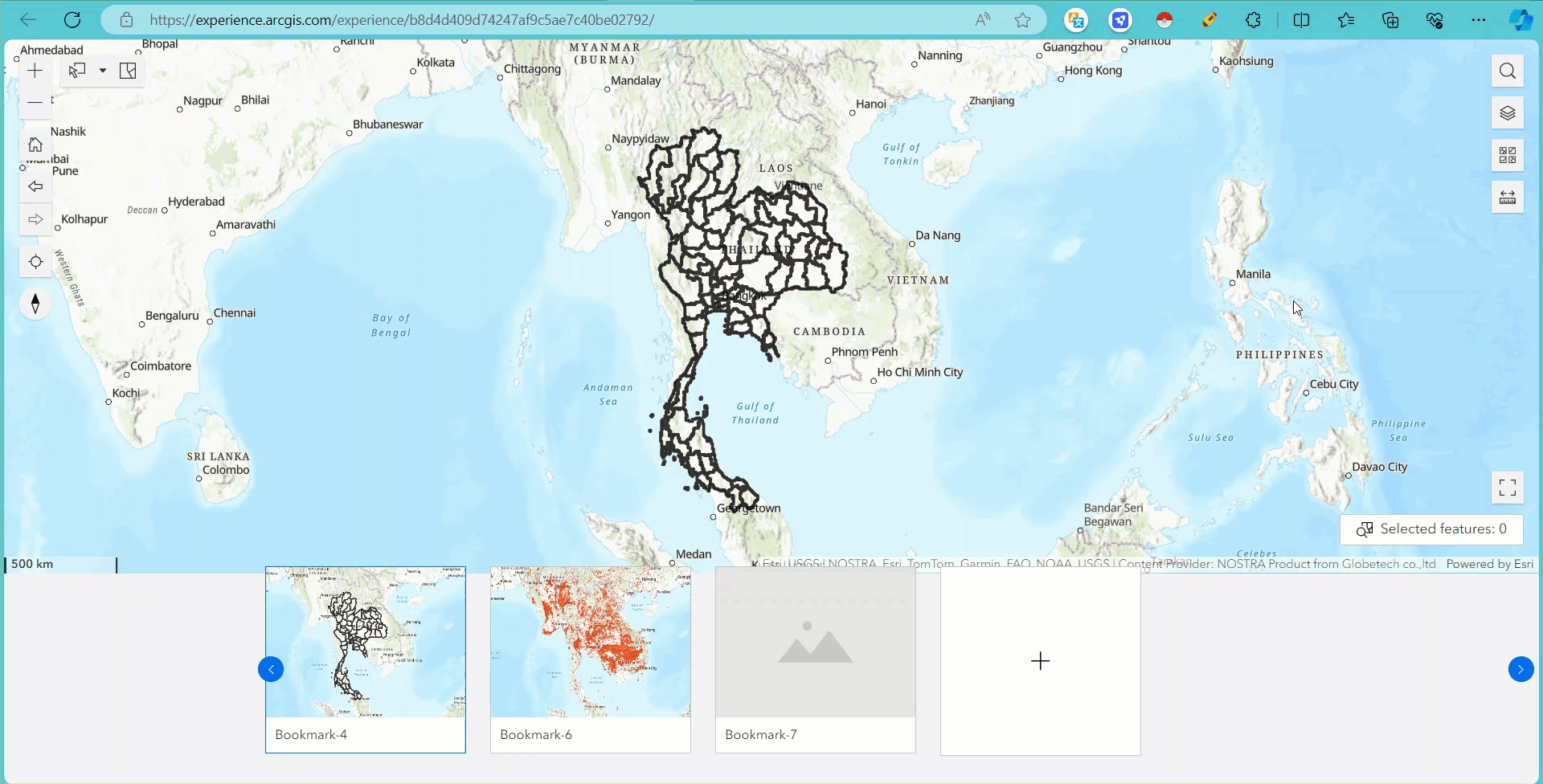
Task: Show next bookmarks with right arrow
Action: 1520,669
